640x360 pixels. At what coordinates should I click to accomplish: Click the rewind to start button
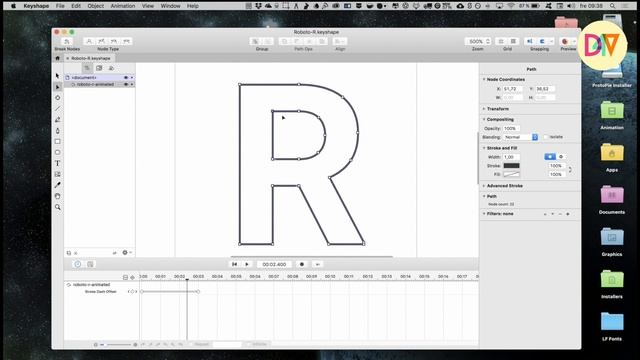click(x=234, y=264)
